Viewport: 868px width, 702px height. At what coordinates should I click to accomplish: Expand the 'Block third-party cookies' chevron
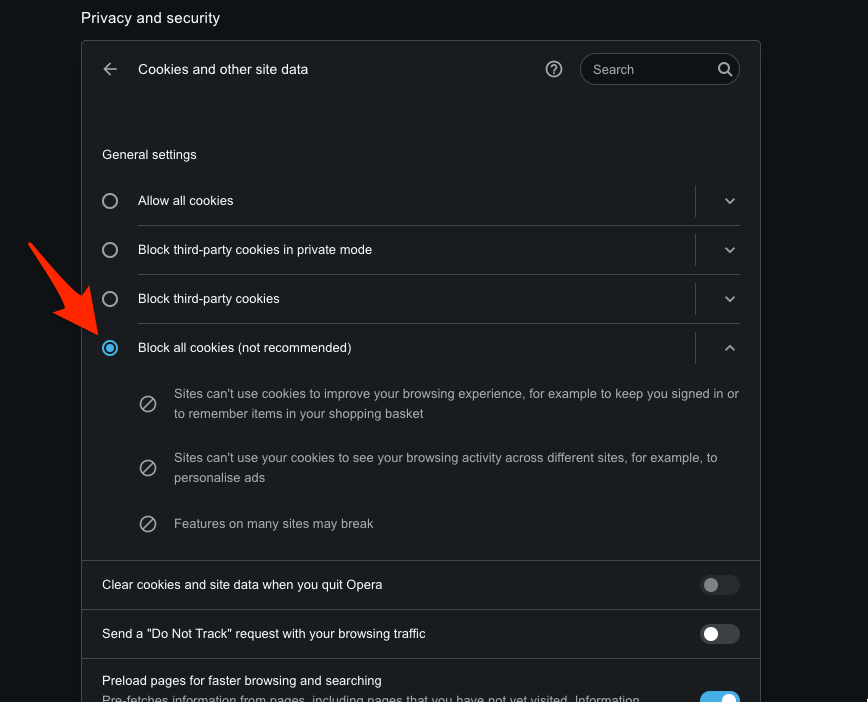point(730,299)
